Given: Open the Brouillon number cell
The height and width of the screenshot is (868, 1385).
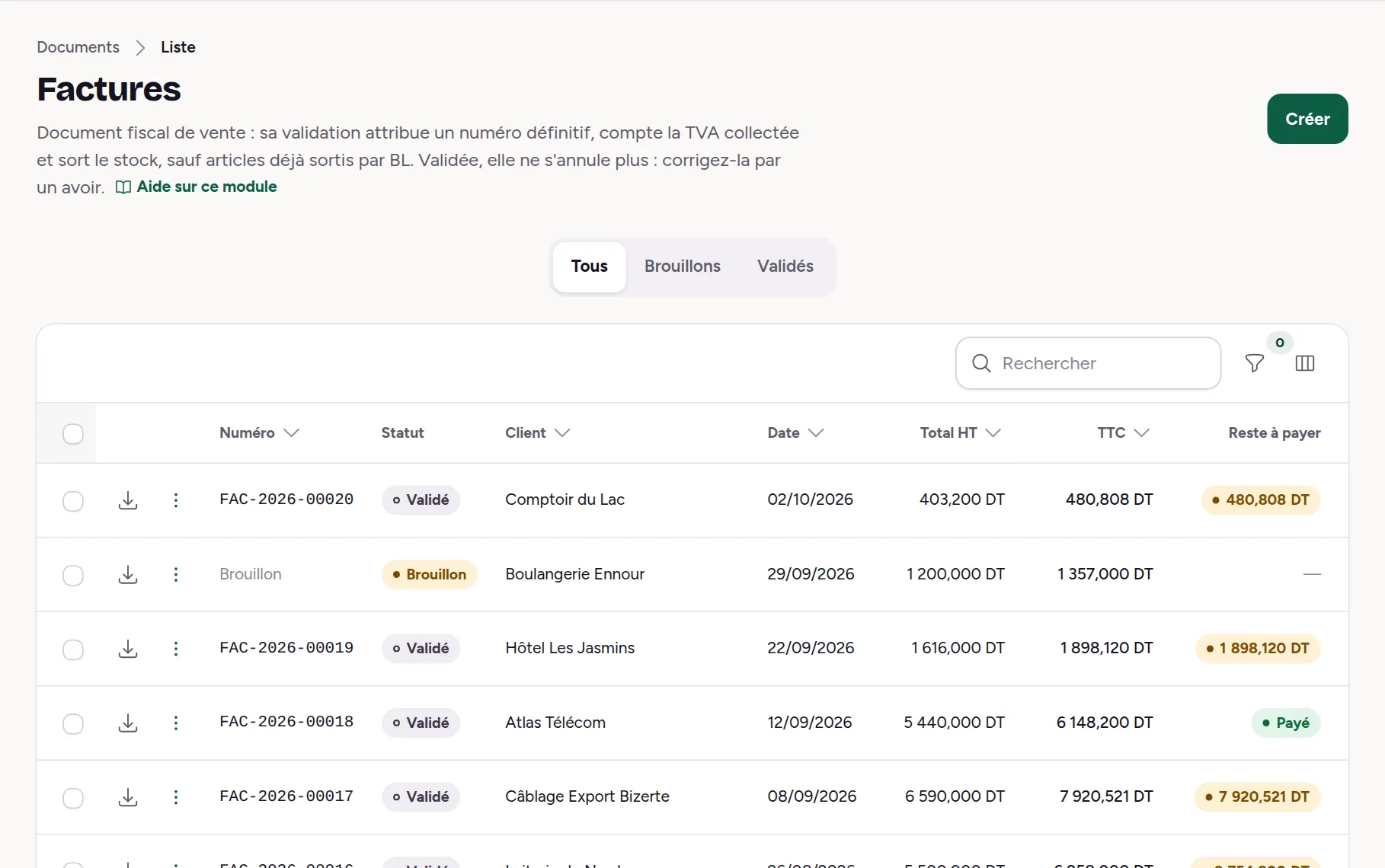Looking at the screenshot, I should (251, 574).
